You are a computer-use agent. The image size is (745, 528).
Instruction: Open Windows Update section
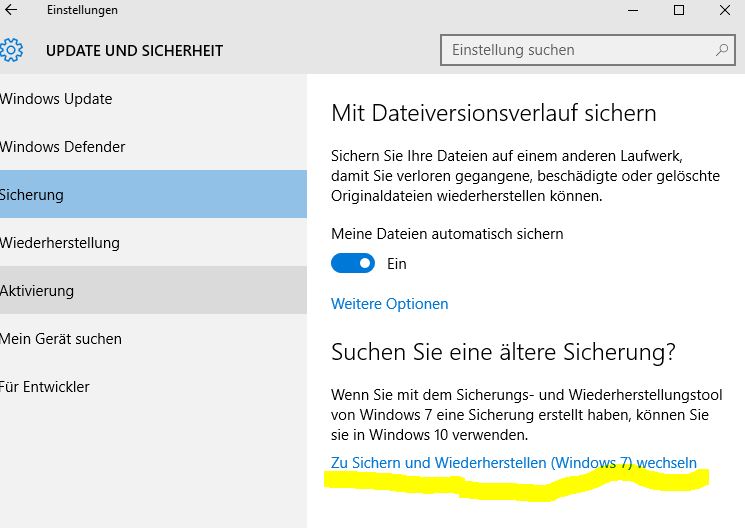153,99
